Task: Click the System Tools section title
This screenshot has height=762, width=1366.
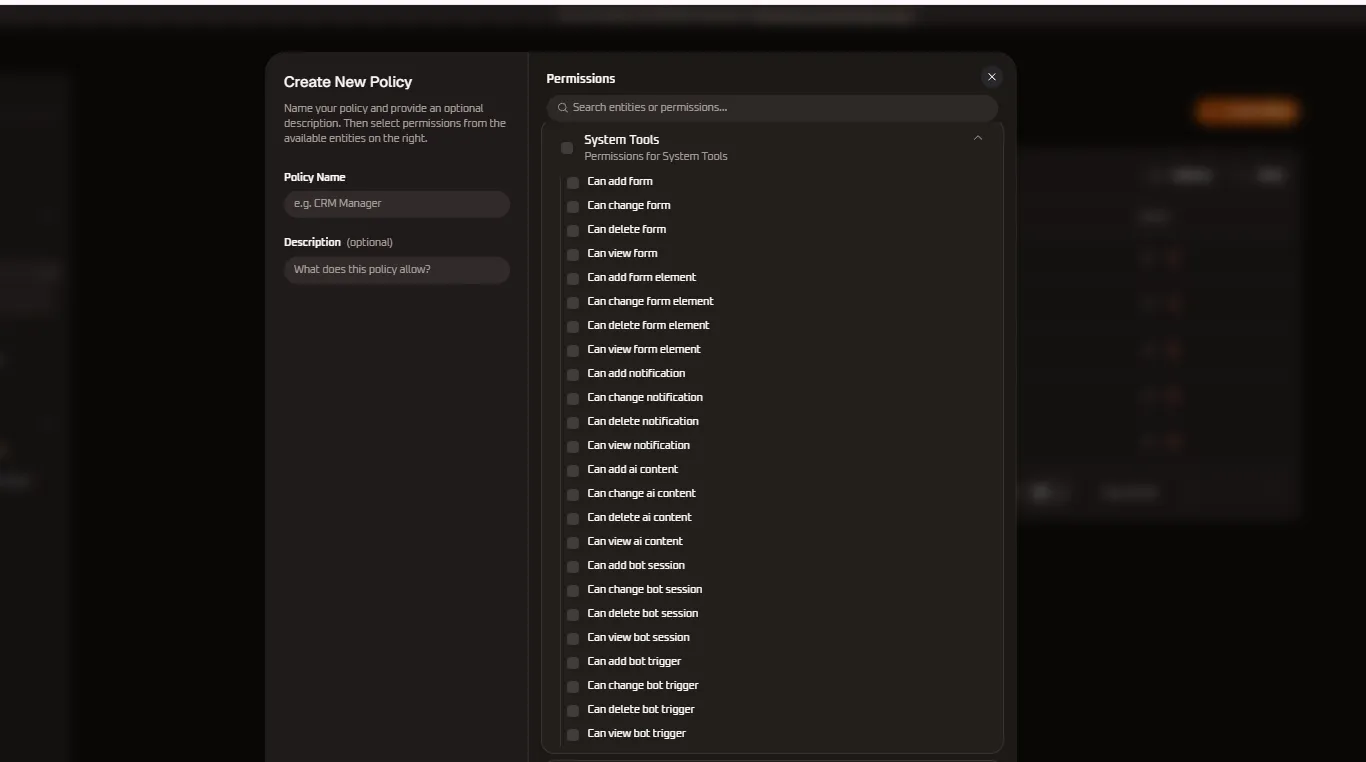Action: pos(621,140)
